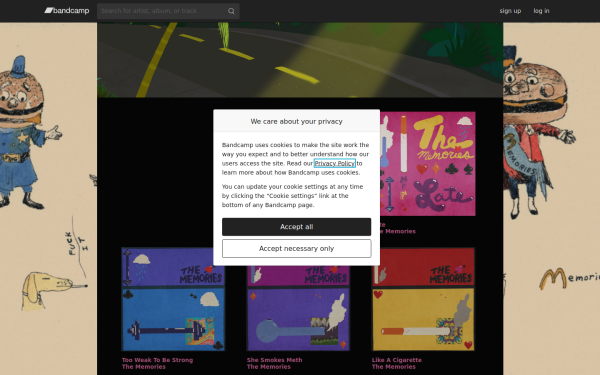
Task: Accept all cookies
Action: 297,227
